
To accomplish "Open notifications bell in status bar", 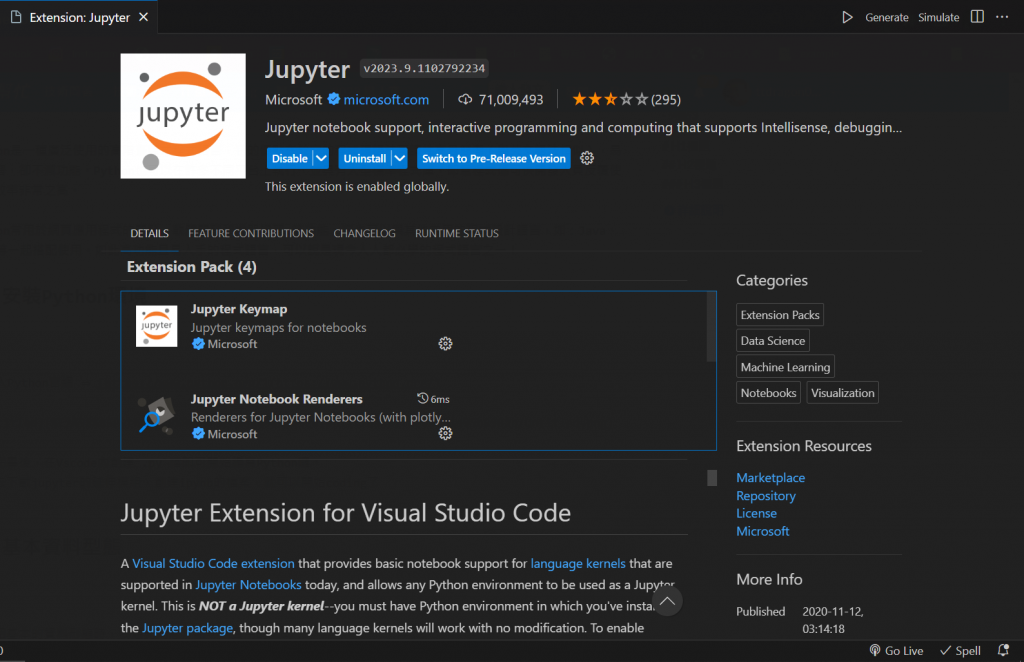I will click(x=1003, y=650).
